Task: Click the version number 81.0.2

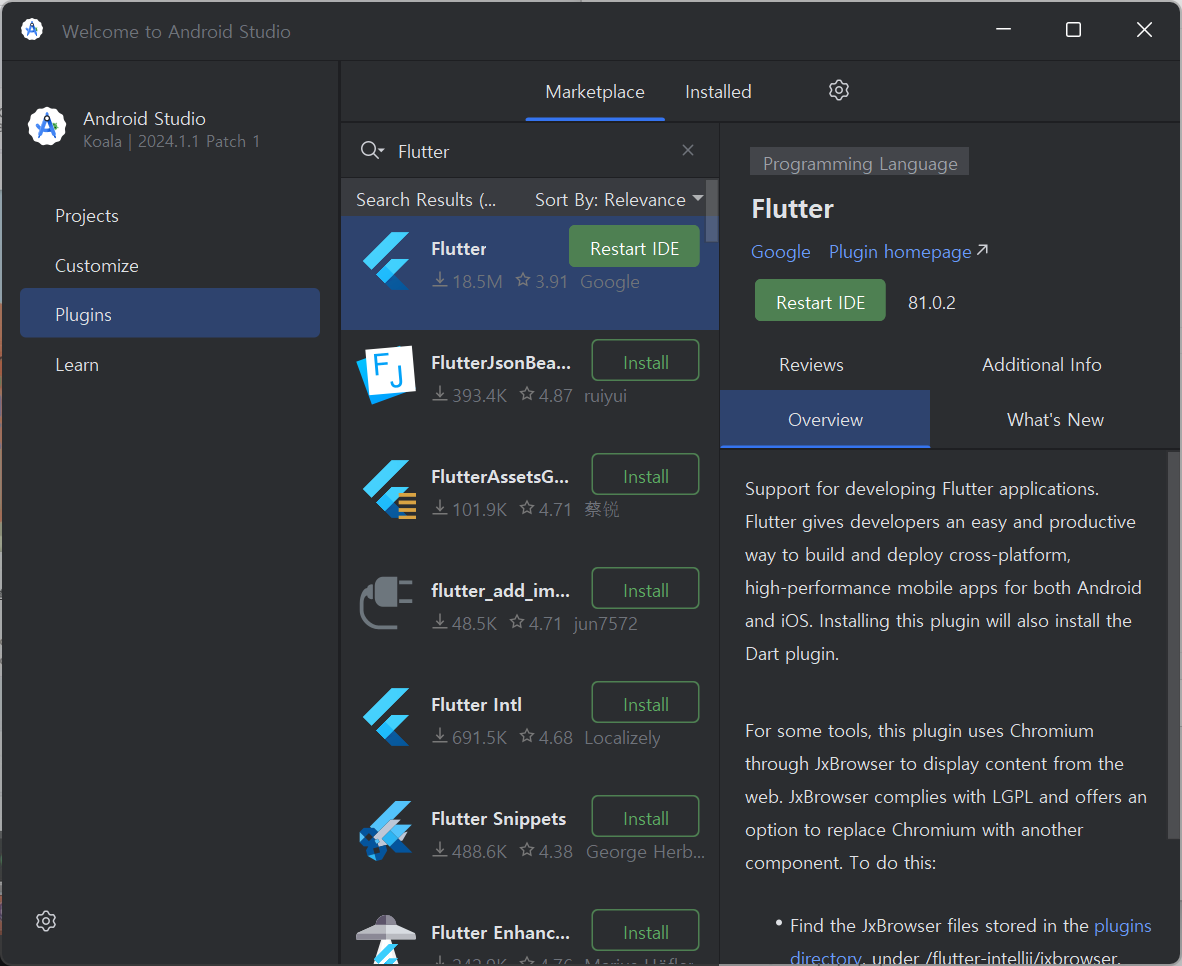Action: pos(931,302)
